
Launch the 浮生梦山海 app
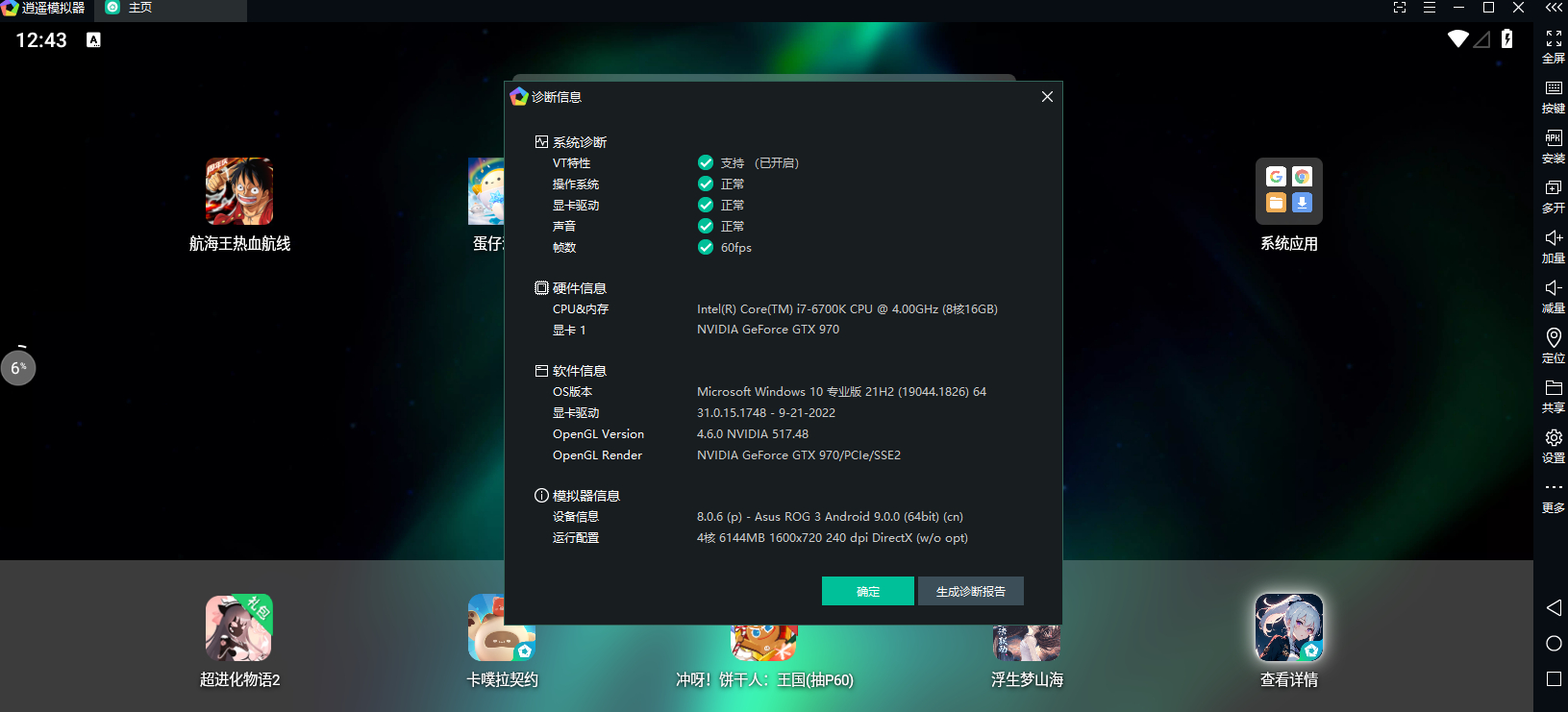[1027, 643]
